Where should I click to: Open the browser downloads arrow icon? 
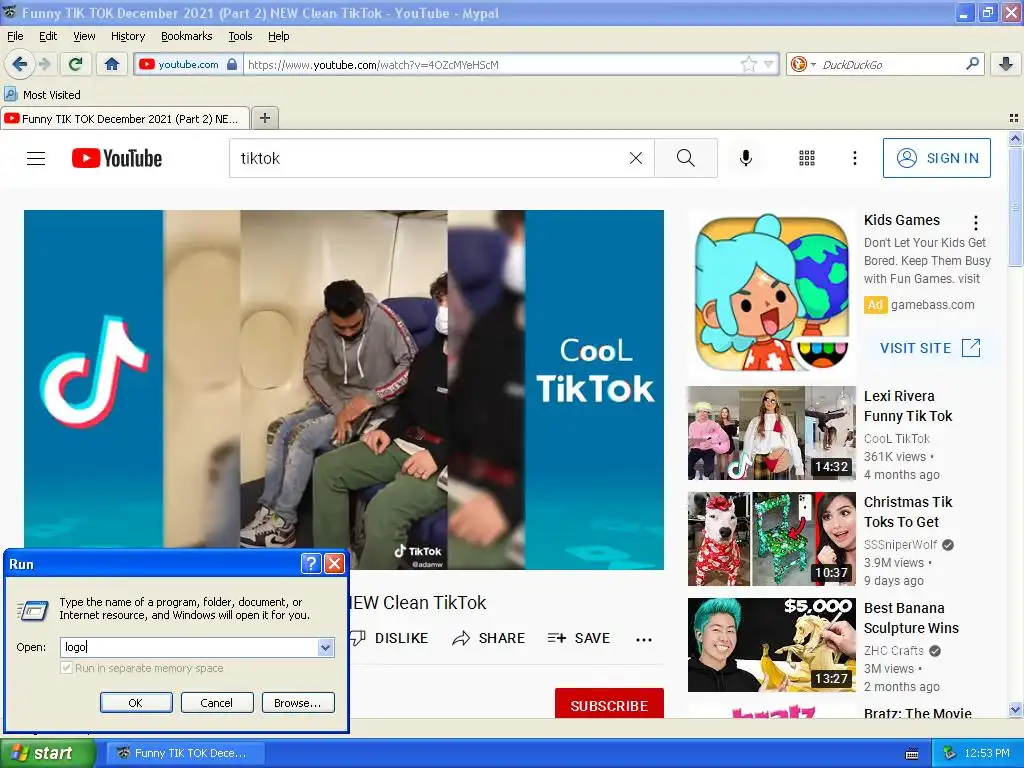[1006, 64]
